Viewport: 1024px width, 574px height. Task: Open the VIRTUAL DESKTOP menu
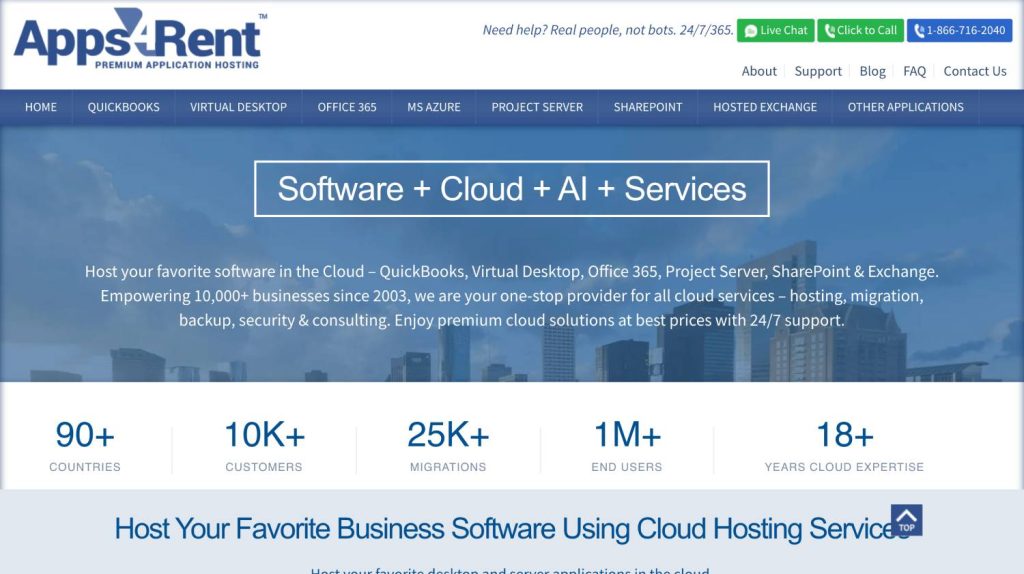click(238, 107)
